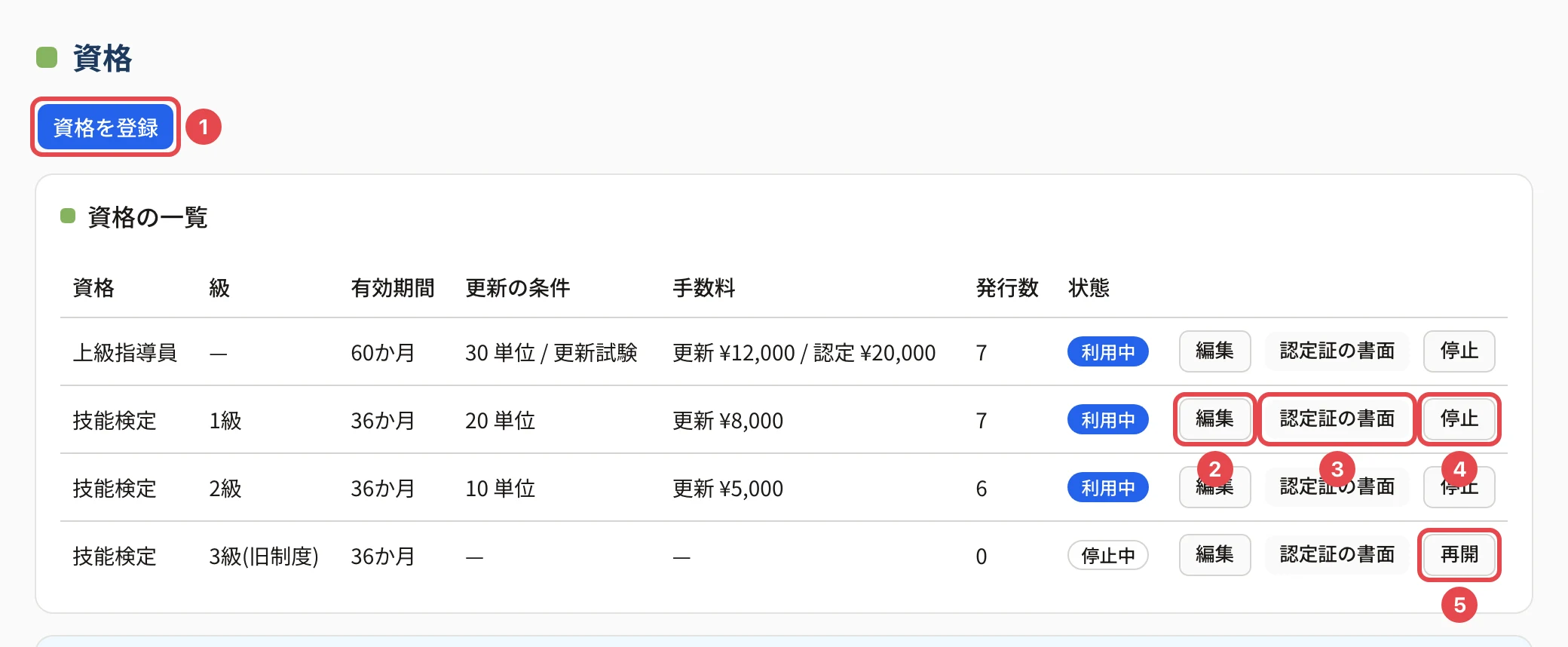Click the 発行数 column header
This screenshot has height=647, width=1568.
pyautogui.click(x=1007, y=288)
